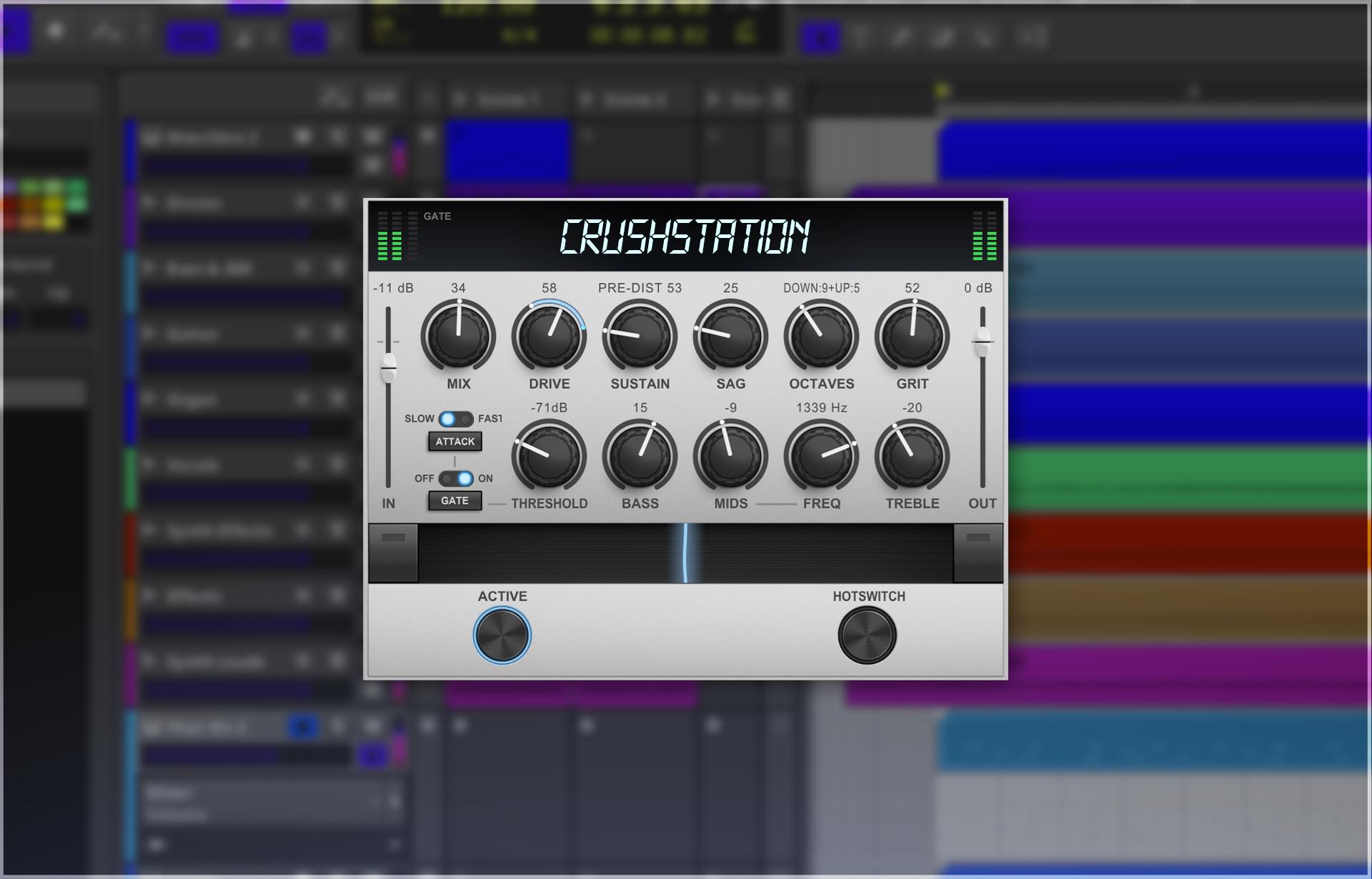
Task: Click the GATE indicator label at top
Action: point(437,217)
